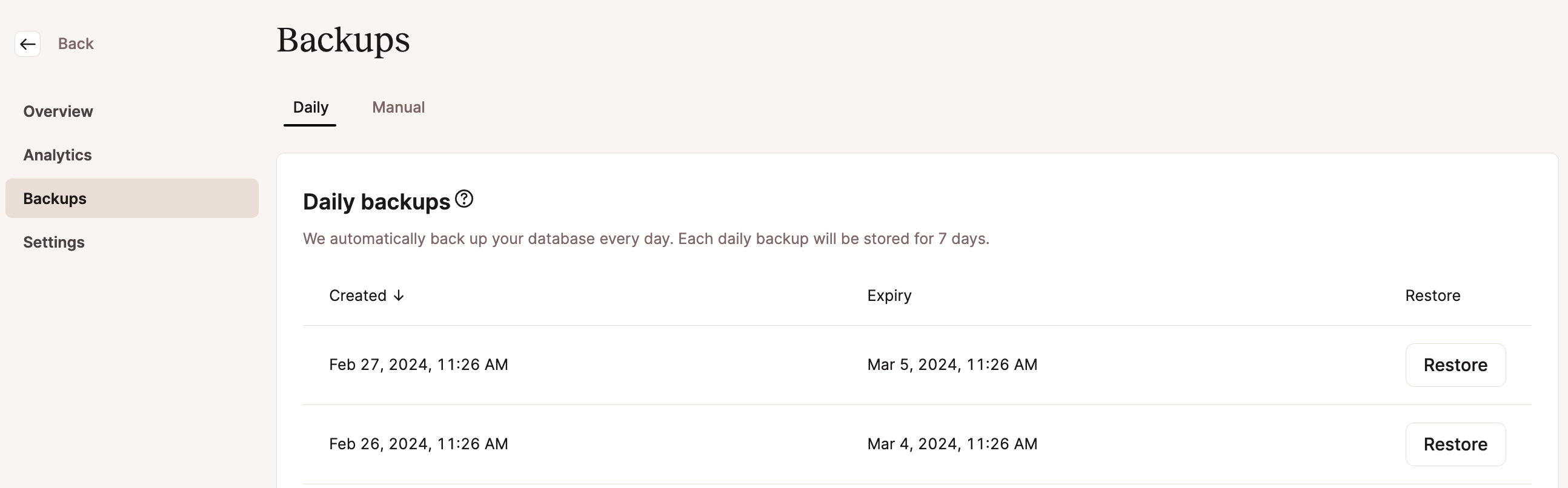Viewport: 1568px width, 488px height.
Task: Switch to the Manual tab
Action: 398,108
